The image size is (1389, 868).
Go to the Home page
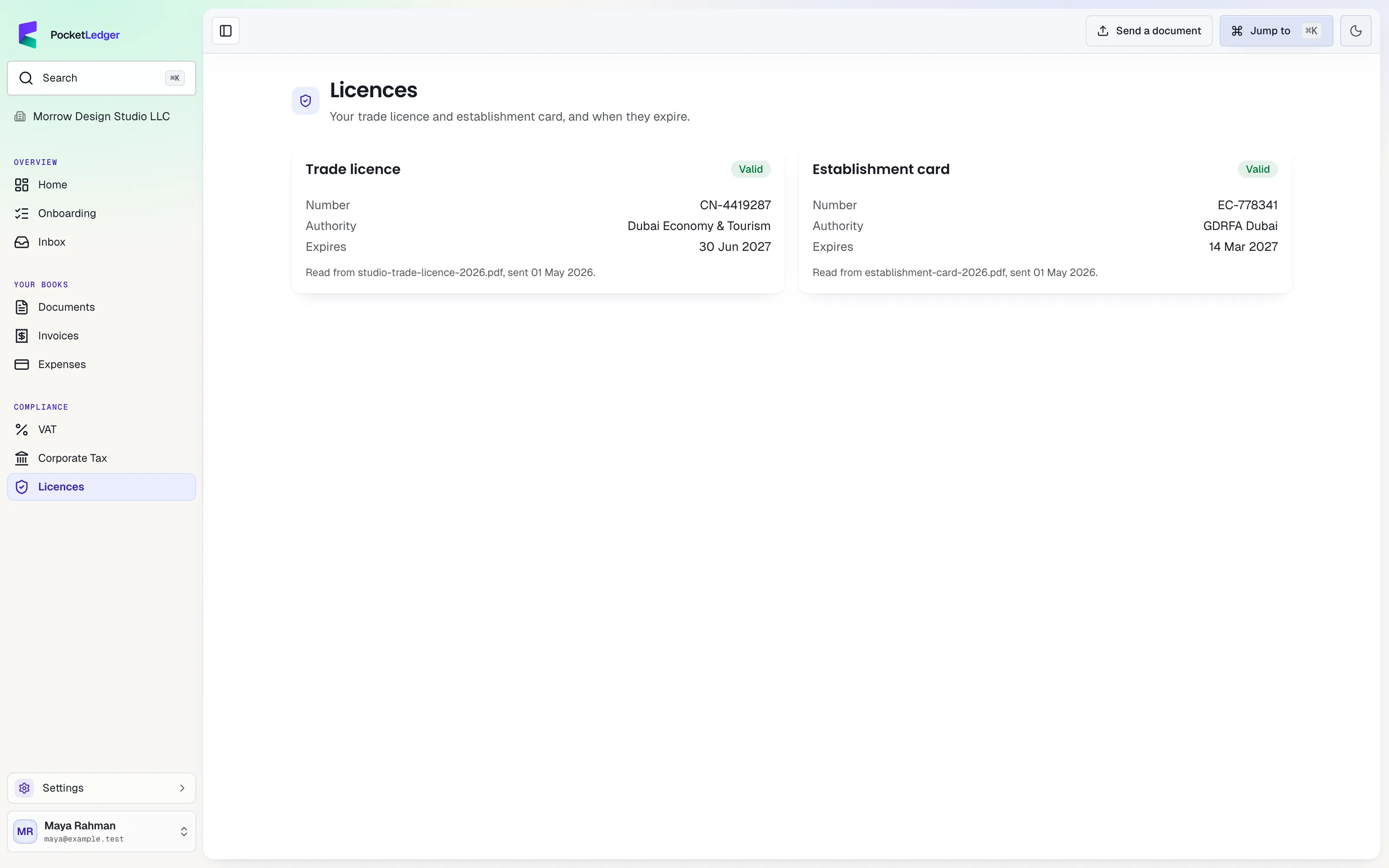(102, 185)
